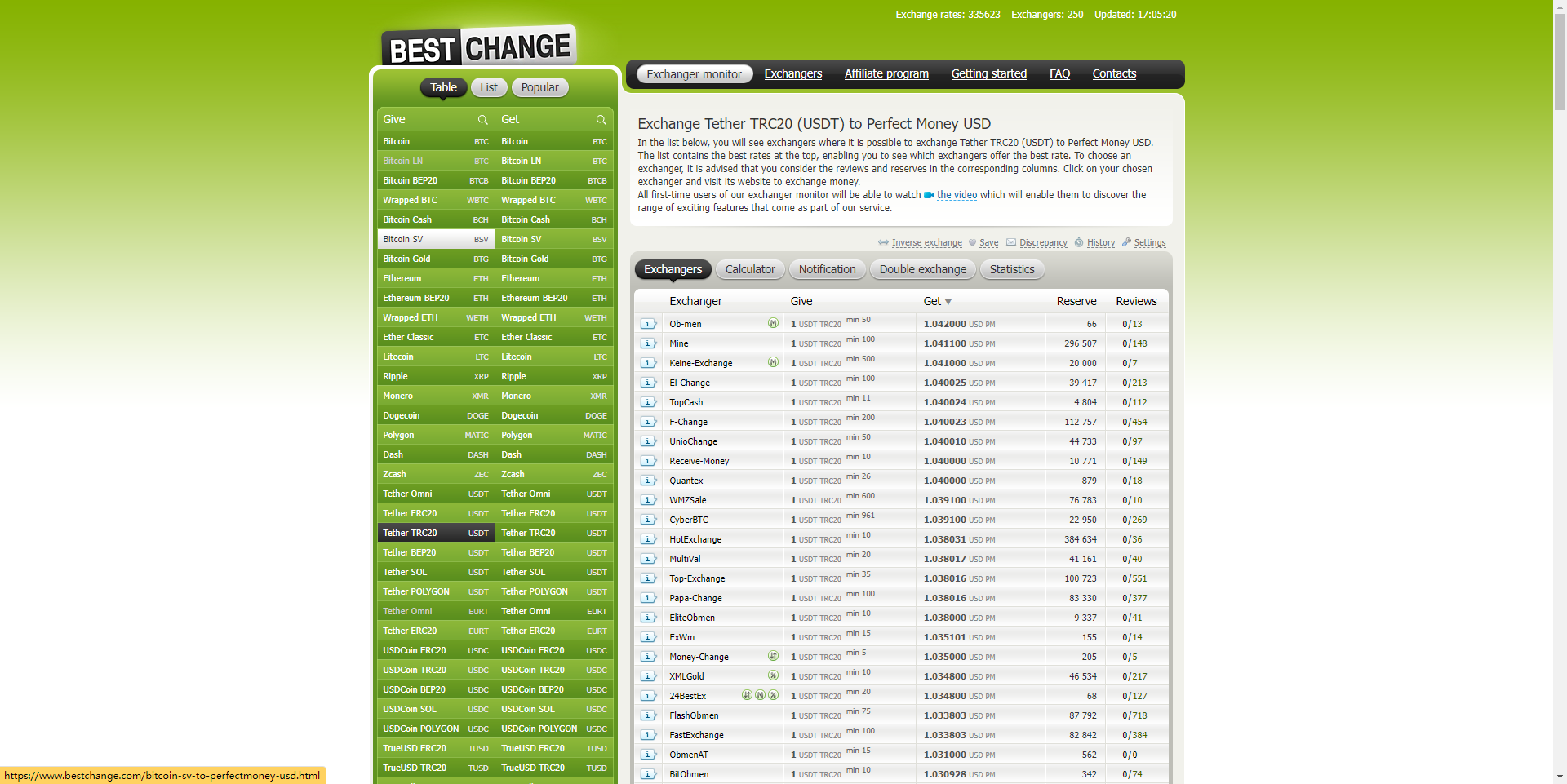Open info icon for FlashObmen row
Screen dimensions: 1567x784
click(648, 715)
